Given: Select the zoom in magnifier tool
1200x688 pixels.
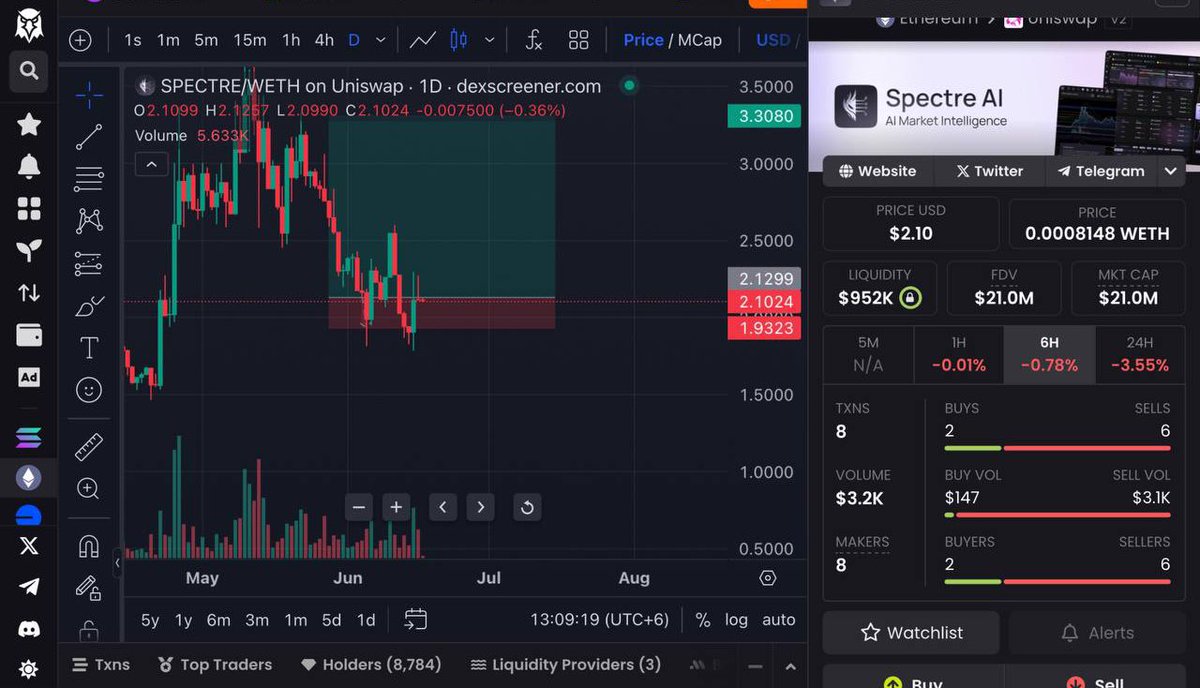Looking at the screenshot, I should pyautogui.click(x=88, y=489).
